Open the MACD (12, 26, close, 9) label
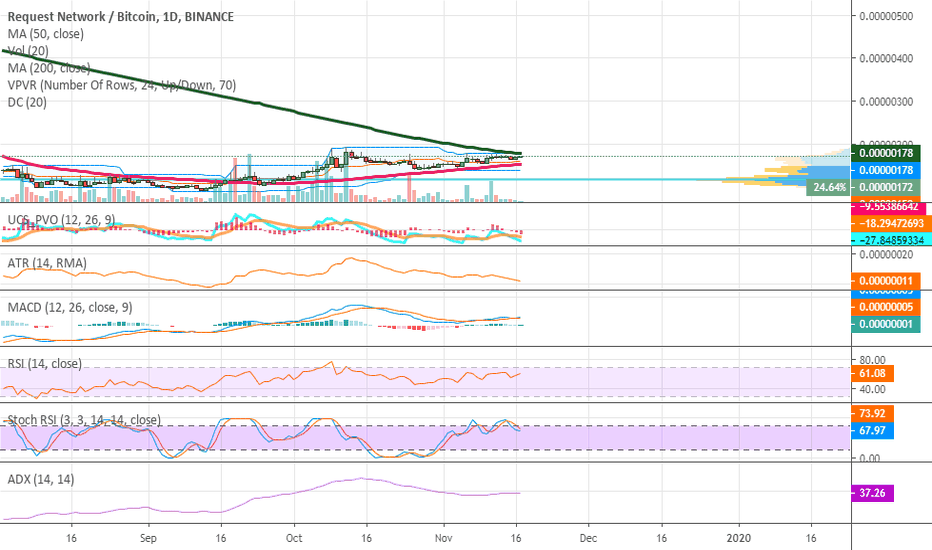The width and height of the screenshot is (932, 550). pos(70,307)
